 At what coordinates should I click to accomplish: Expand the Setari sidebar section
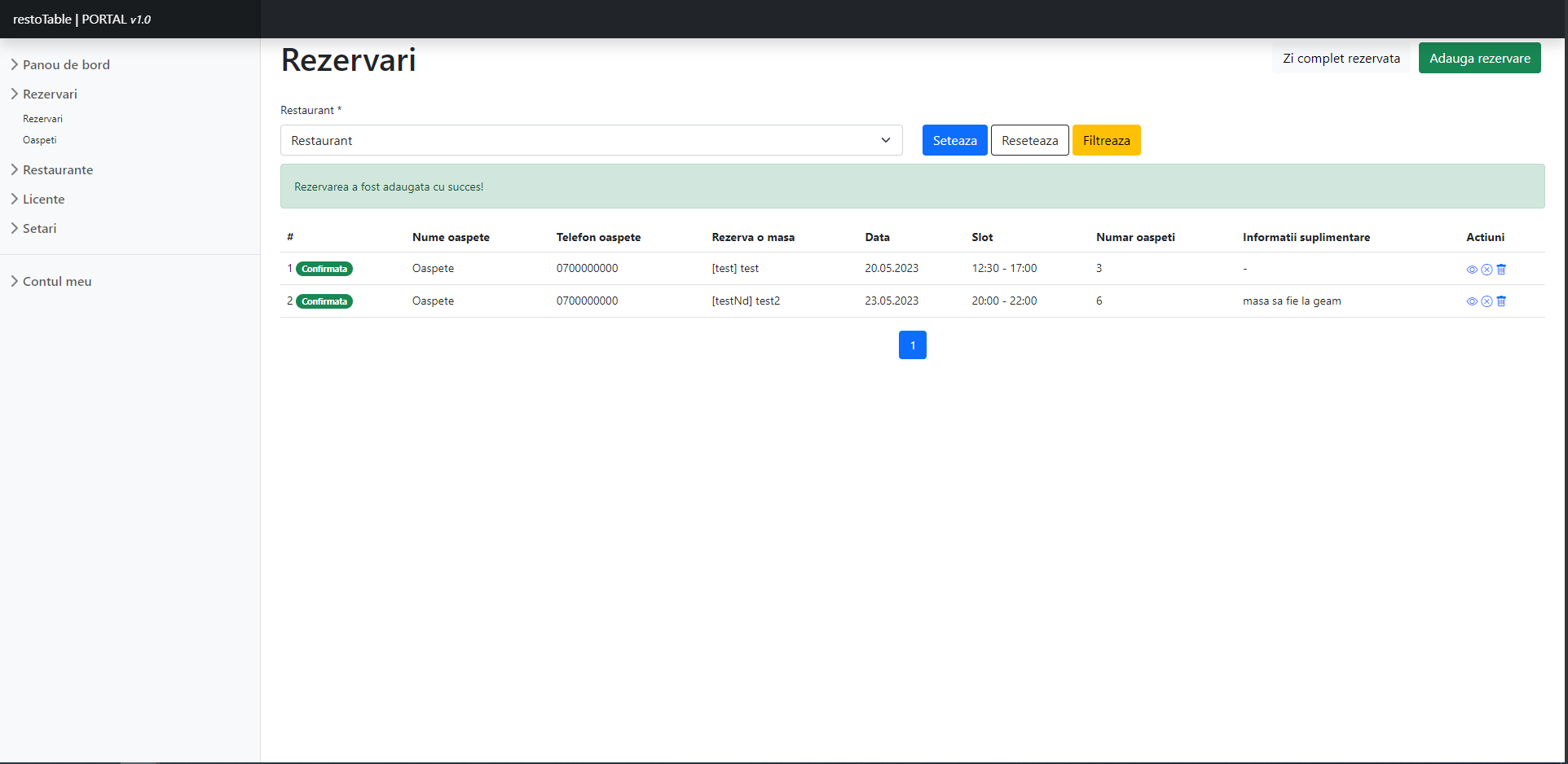pos(39,228)
